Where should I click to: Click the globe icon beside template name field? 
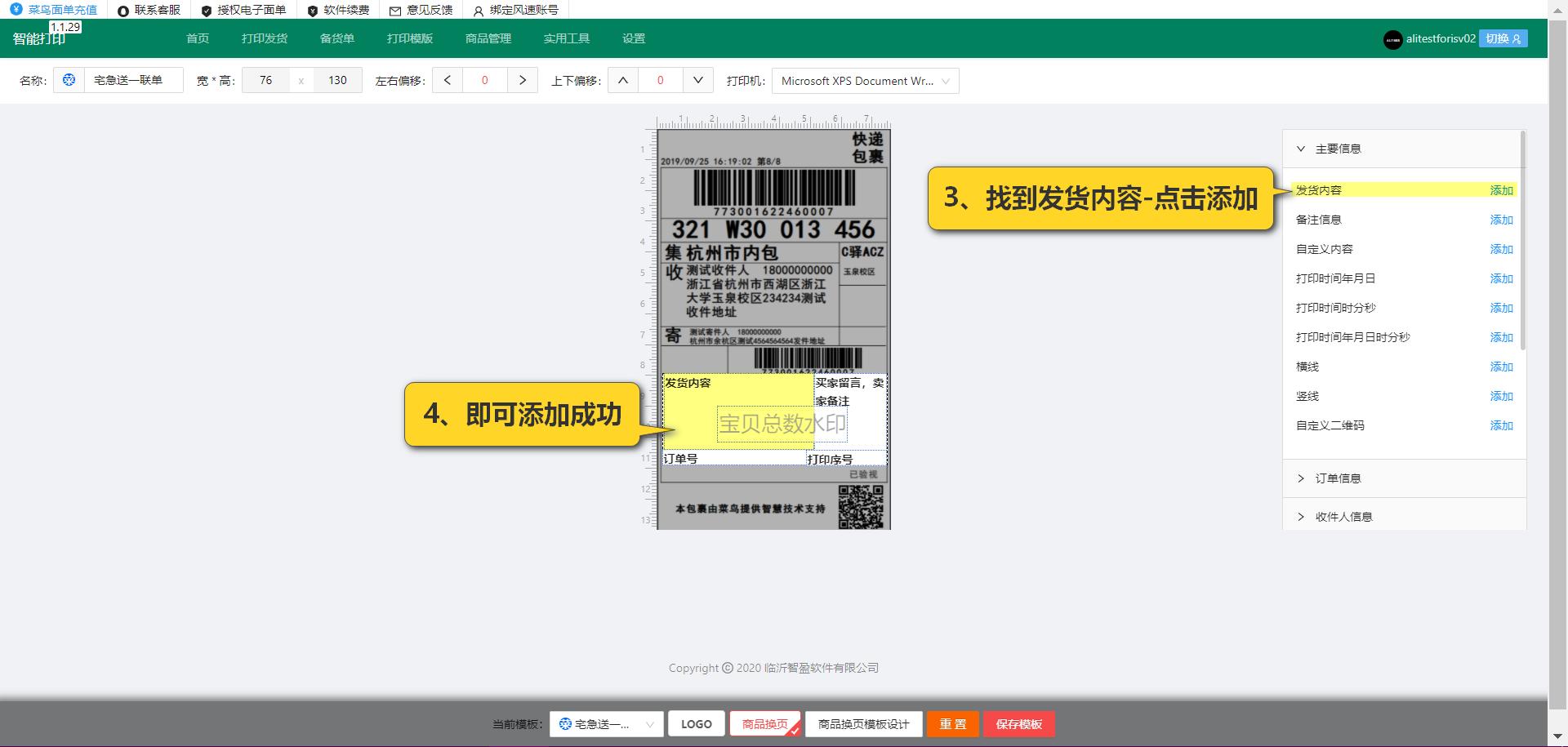pyautogui.click(x=69, y=80)
